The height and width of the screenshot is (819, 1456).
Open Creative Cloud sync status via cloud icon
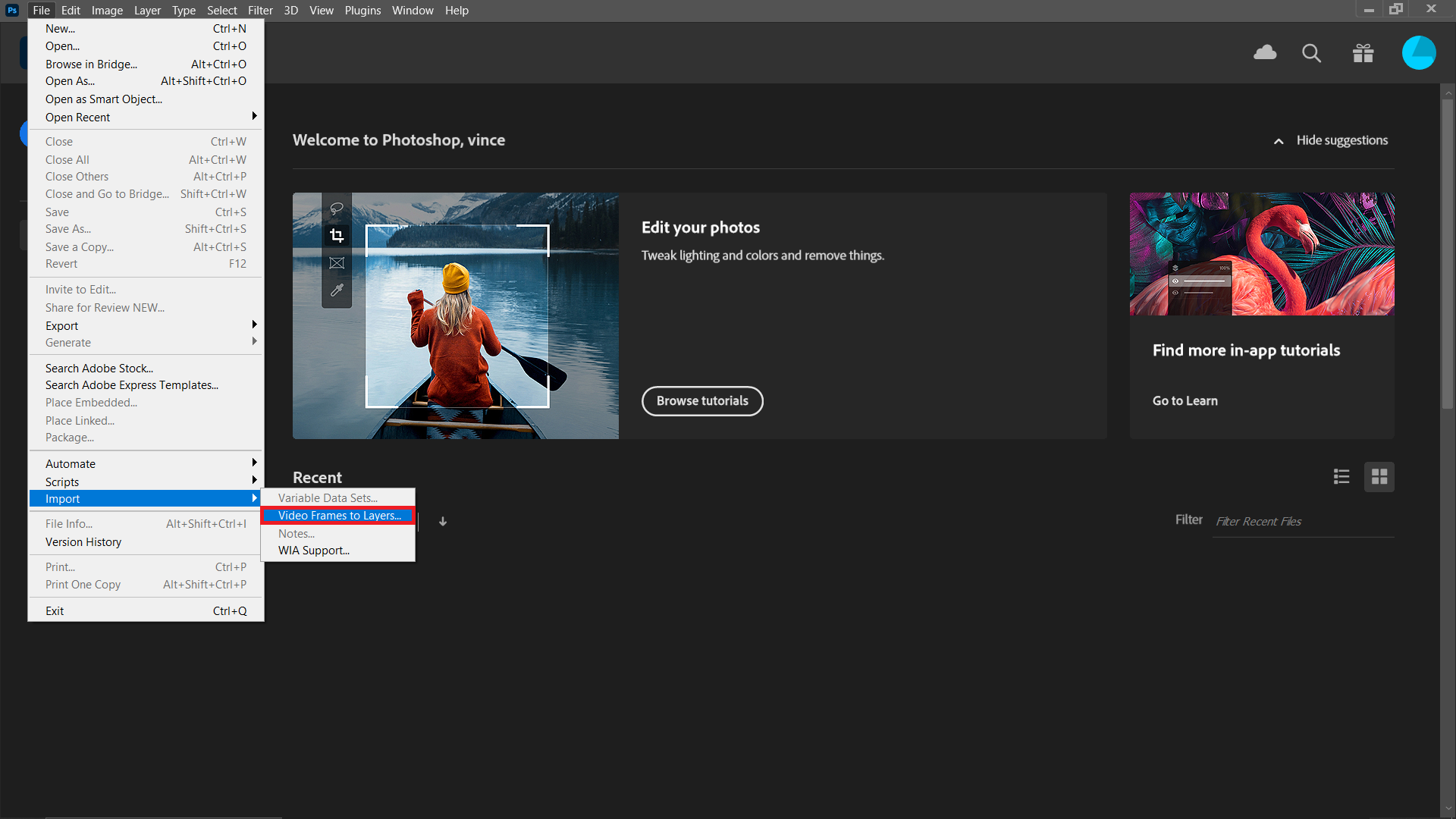click(x=1265, y=53)
